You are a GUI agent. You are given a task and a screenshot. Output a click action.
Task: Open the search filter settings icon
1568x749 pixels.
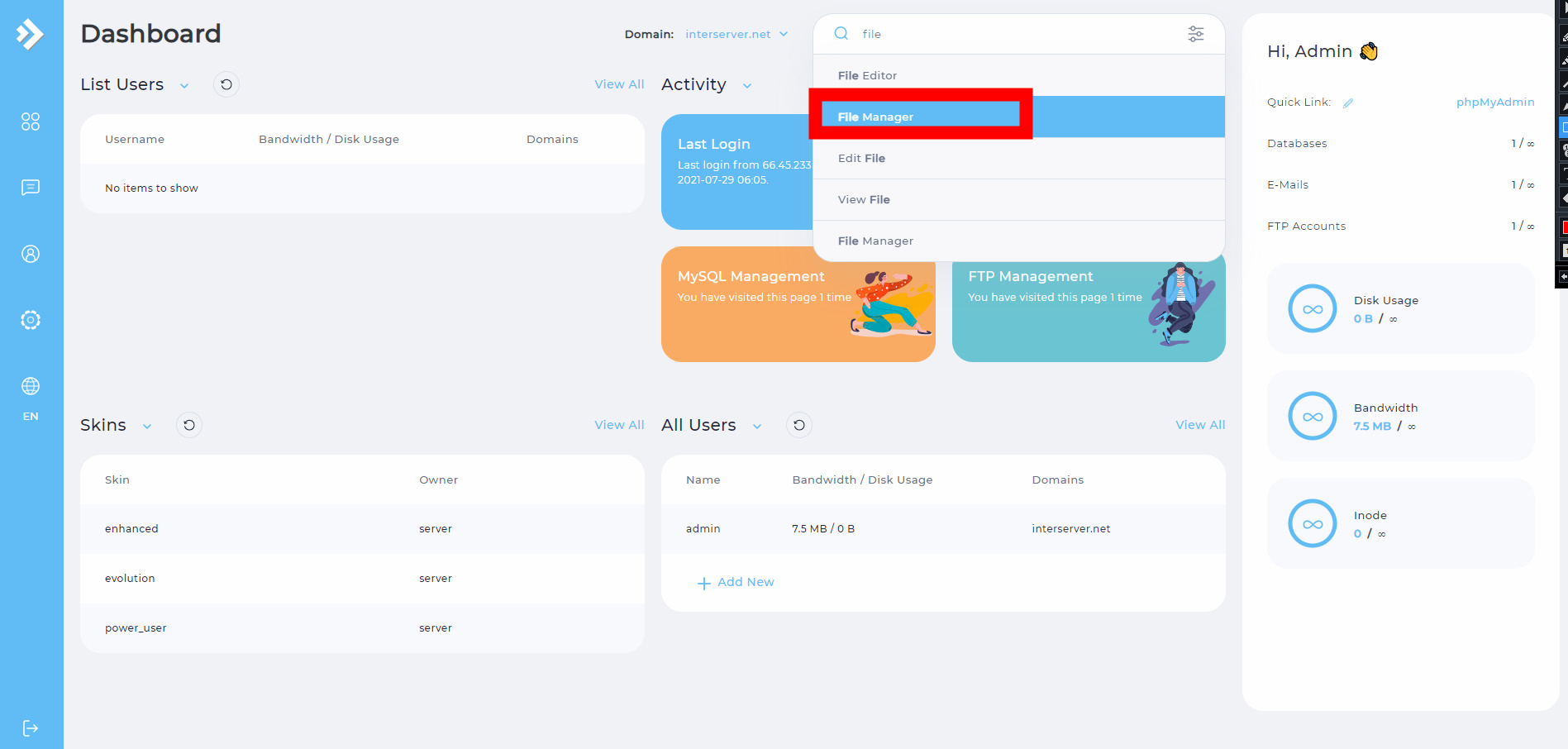(x=1196, y=33)
